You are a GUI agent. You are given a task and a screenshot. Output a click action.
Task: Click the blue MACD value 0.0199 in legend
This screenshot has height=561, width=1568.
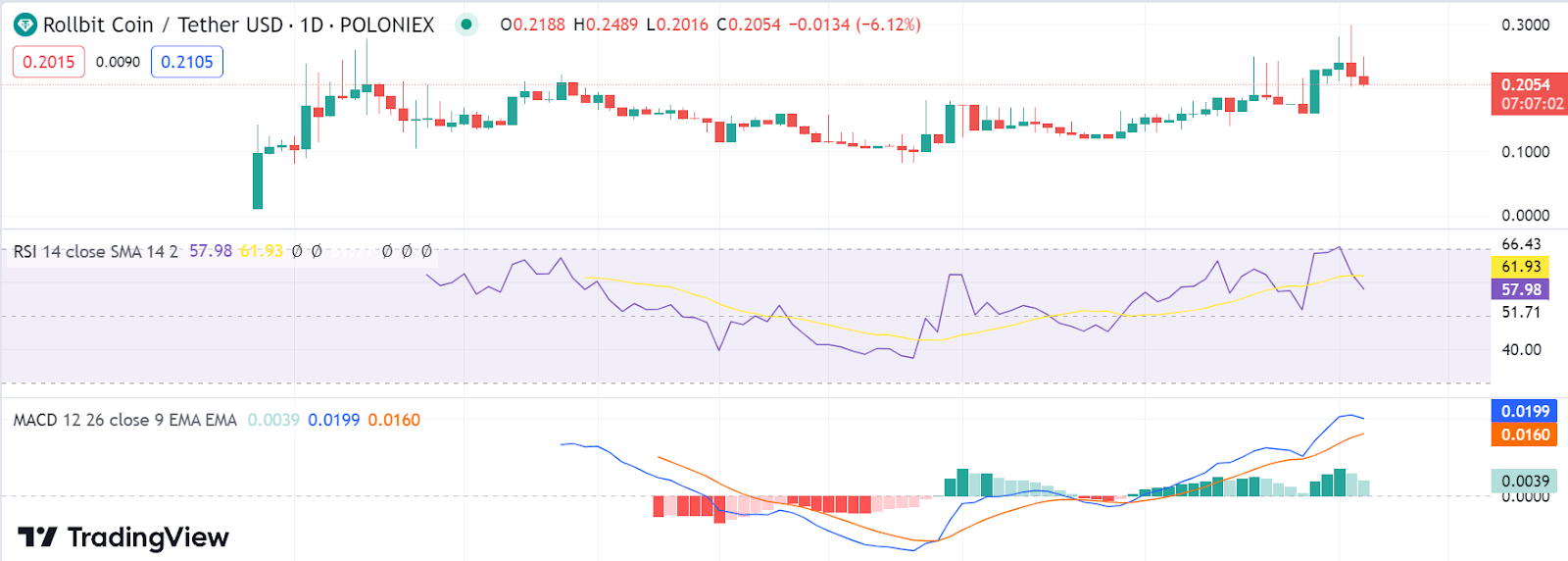[x=334, y=420]
